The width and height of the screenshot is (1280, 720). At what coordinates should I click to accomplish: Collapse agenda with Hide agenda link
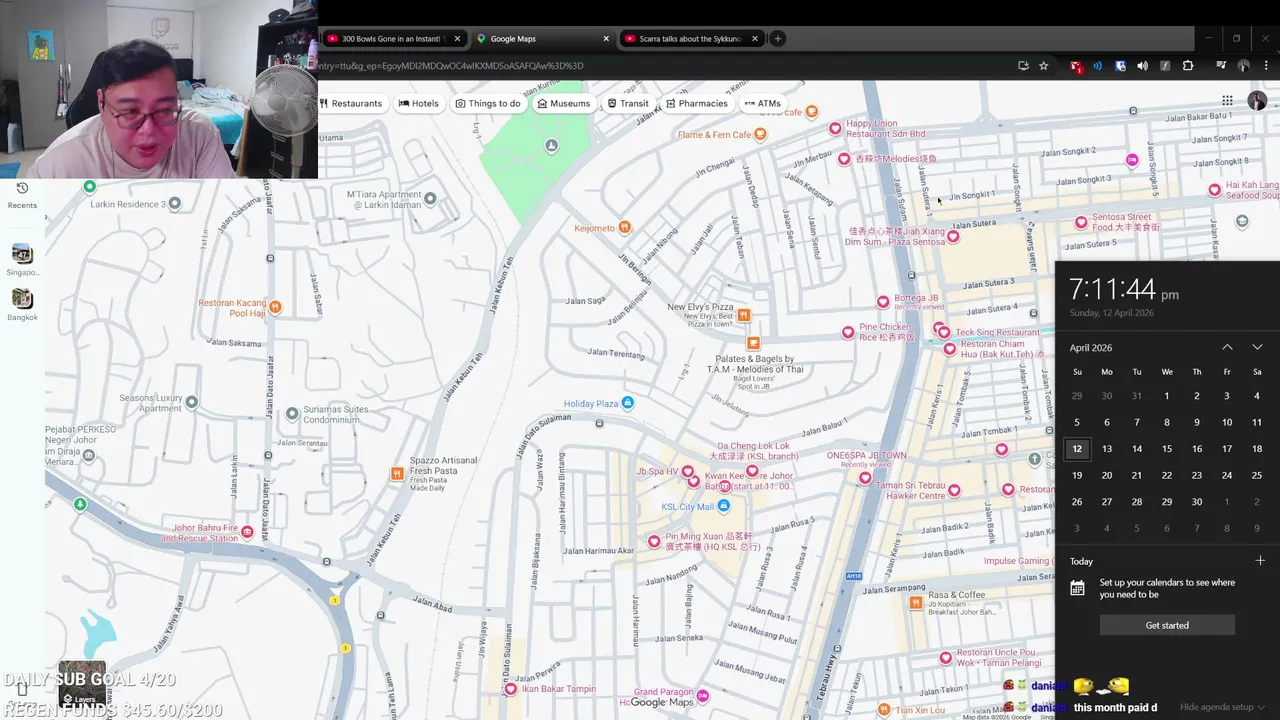1222,707
